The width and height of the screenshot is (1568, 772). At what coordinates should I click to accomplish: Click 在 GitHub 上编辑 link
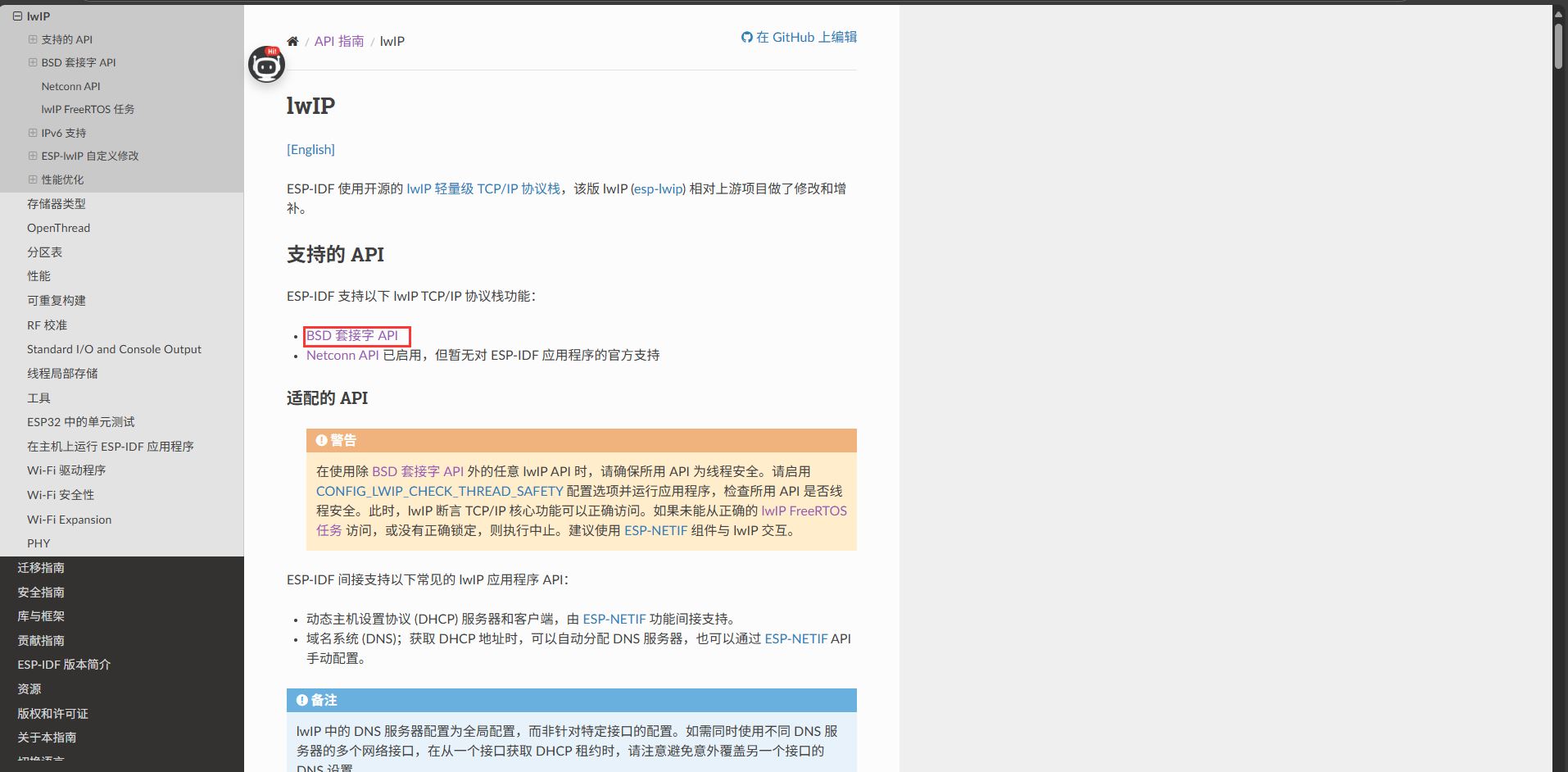tap(806, 37)
